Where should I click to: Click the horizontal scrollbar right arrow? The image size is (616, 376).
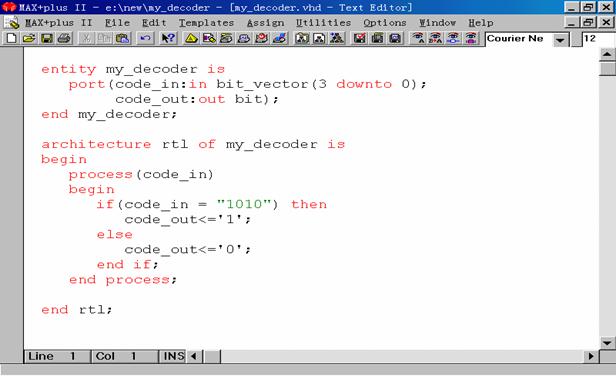coord(591,356)
